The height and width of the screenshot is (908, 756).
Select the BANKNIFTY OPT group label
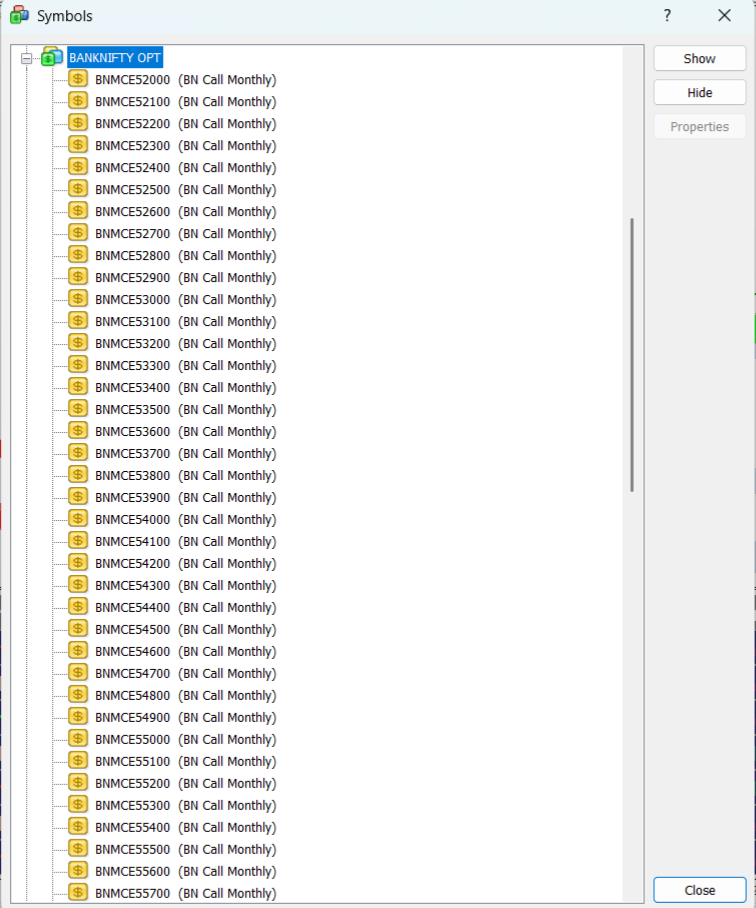tap(115, 58)
